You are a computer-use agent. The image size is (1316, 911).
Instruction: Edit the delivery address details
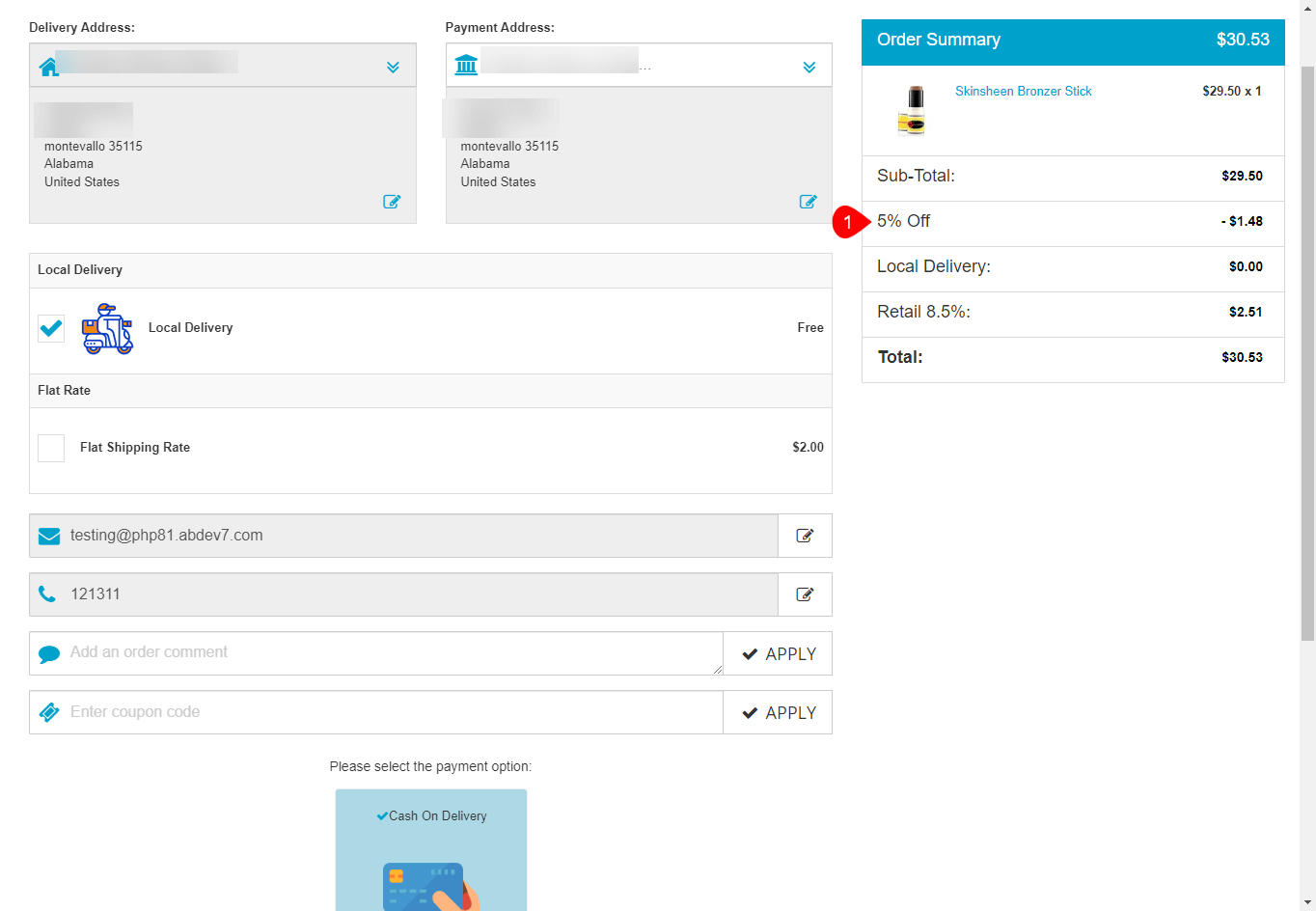point(392,202)
